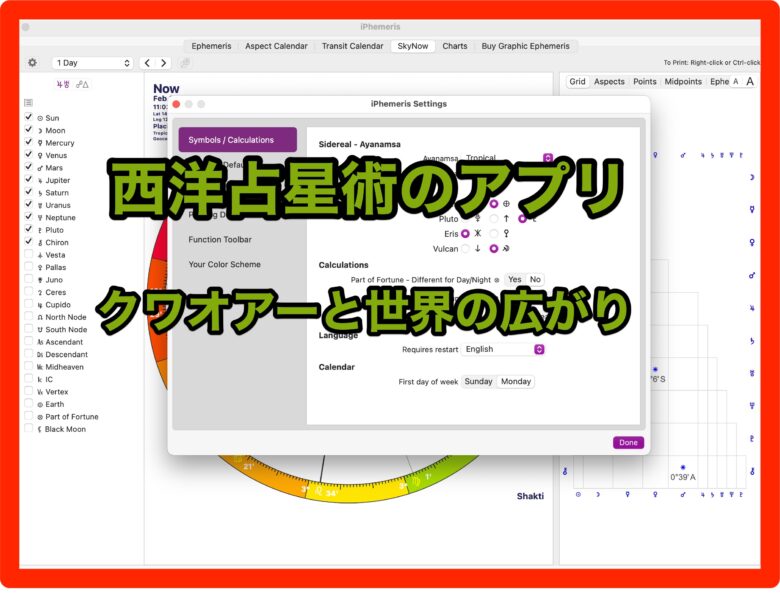Click the Black Moon glyph icon

[40, 429]
